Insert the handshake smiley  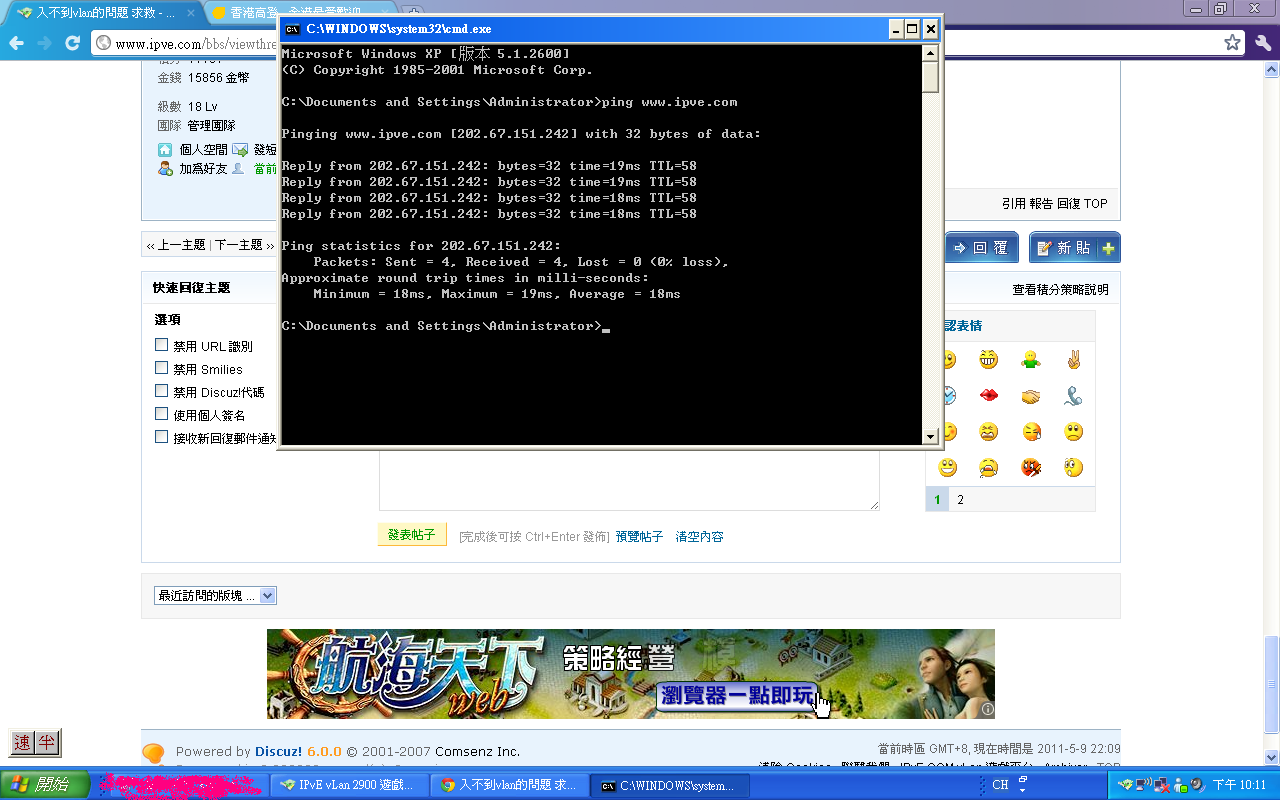point(1031,396)
